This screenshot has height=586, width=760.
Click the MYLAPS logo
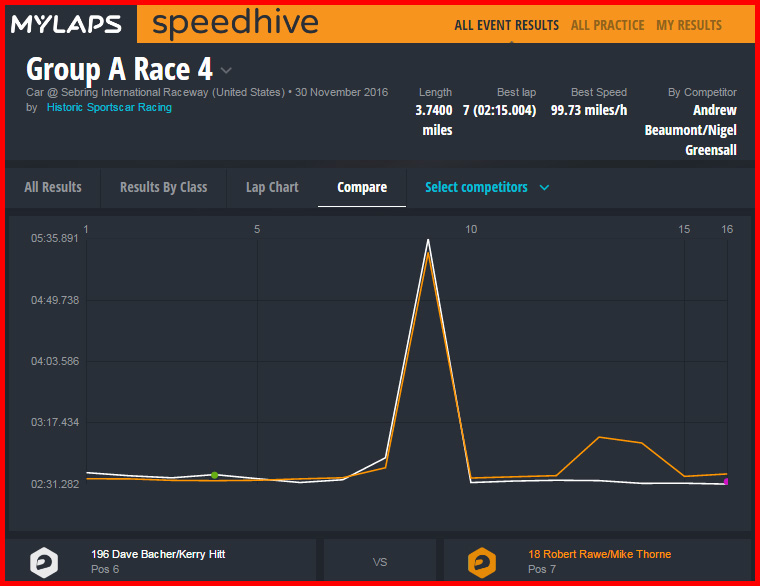click(66, 24)
